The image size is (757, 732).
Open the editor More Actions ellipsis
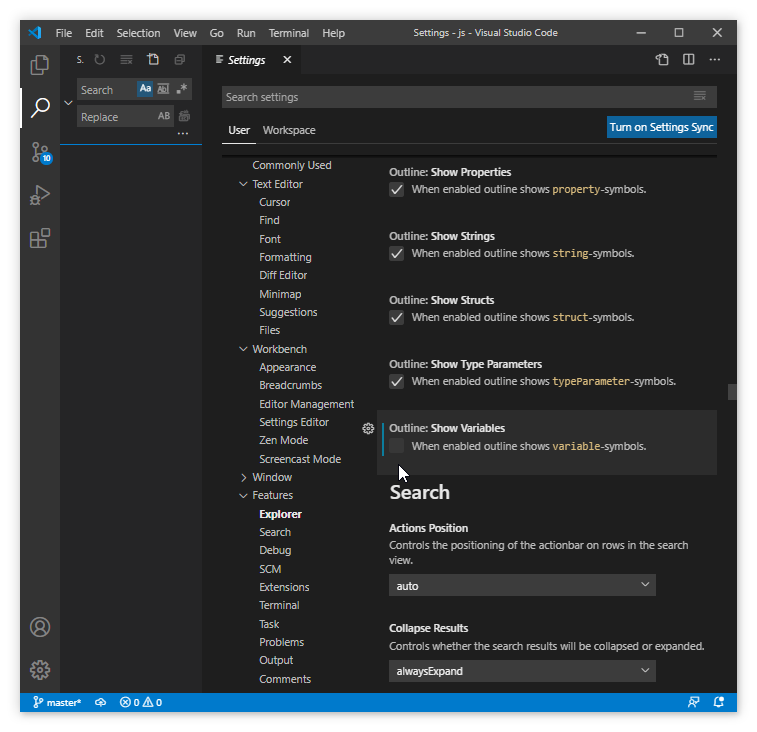(x=715, y=59)
